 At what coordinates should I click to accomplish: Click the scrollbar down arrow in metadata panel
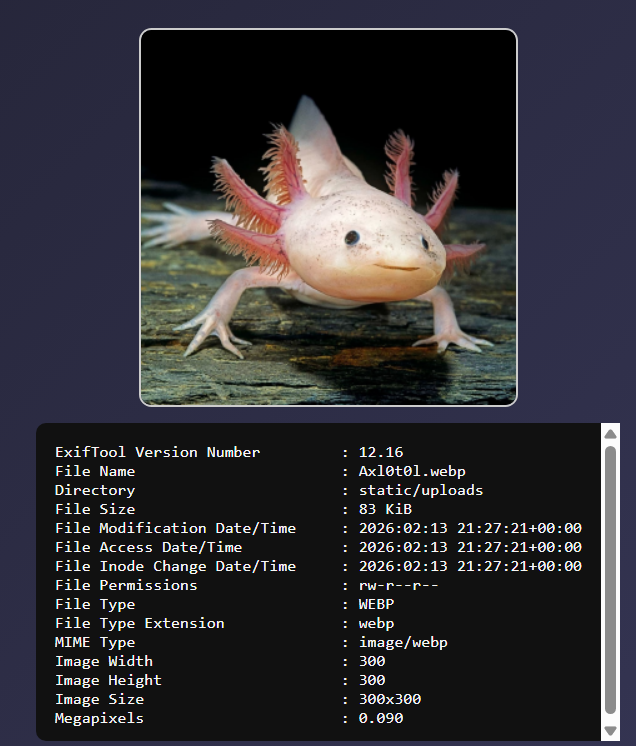point(610,732)
